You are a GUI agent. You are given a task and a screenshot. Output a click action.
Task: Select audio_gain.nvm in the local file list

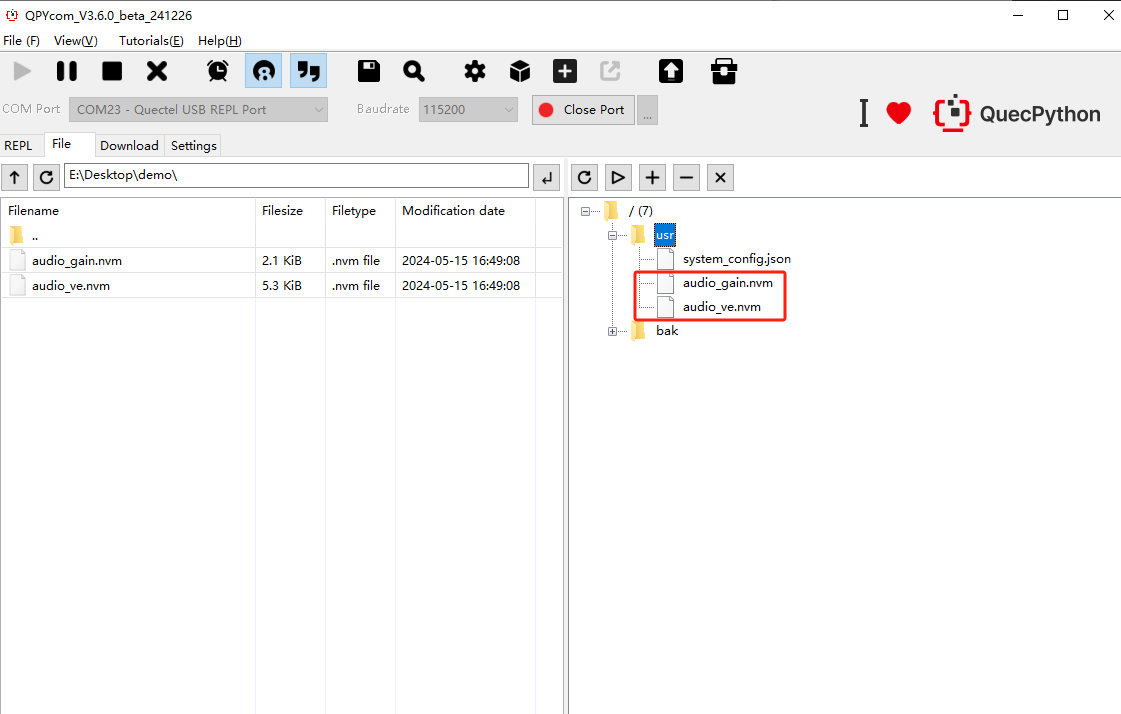point(77,261)
